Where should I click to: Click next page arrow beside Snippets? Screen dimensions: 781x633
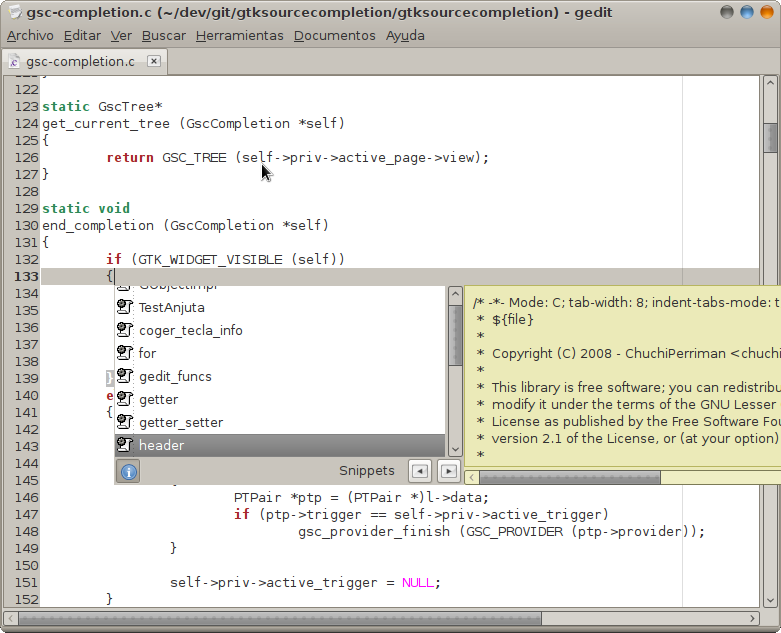[449, 471]
